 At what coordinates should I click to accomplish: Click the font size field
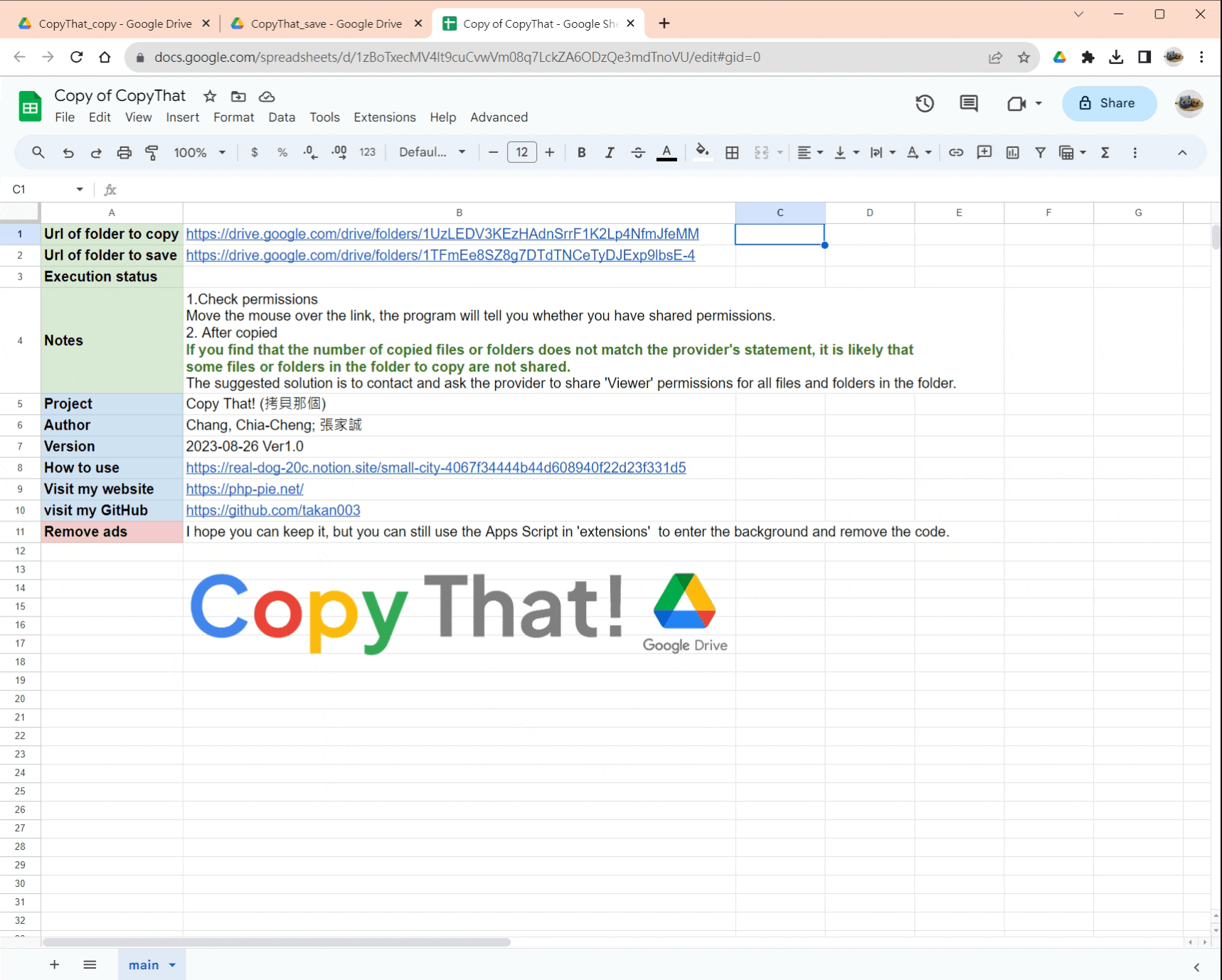coord(522,152)
